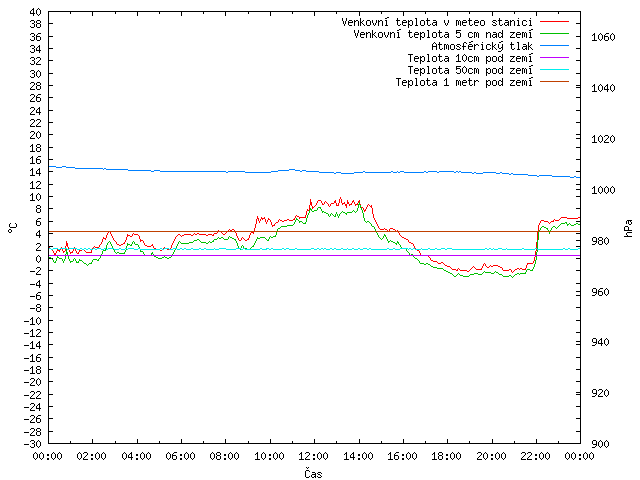Click the -10 °C axis value
Screen dimensions: 640x480
click(33, 321)
